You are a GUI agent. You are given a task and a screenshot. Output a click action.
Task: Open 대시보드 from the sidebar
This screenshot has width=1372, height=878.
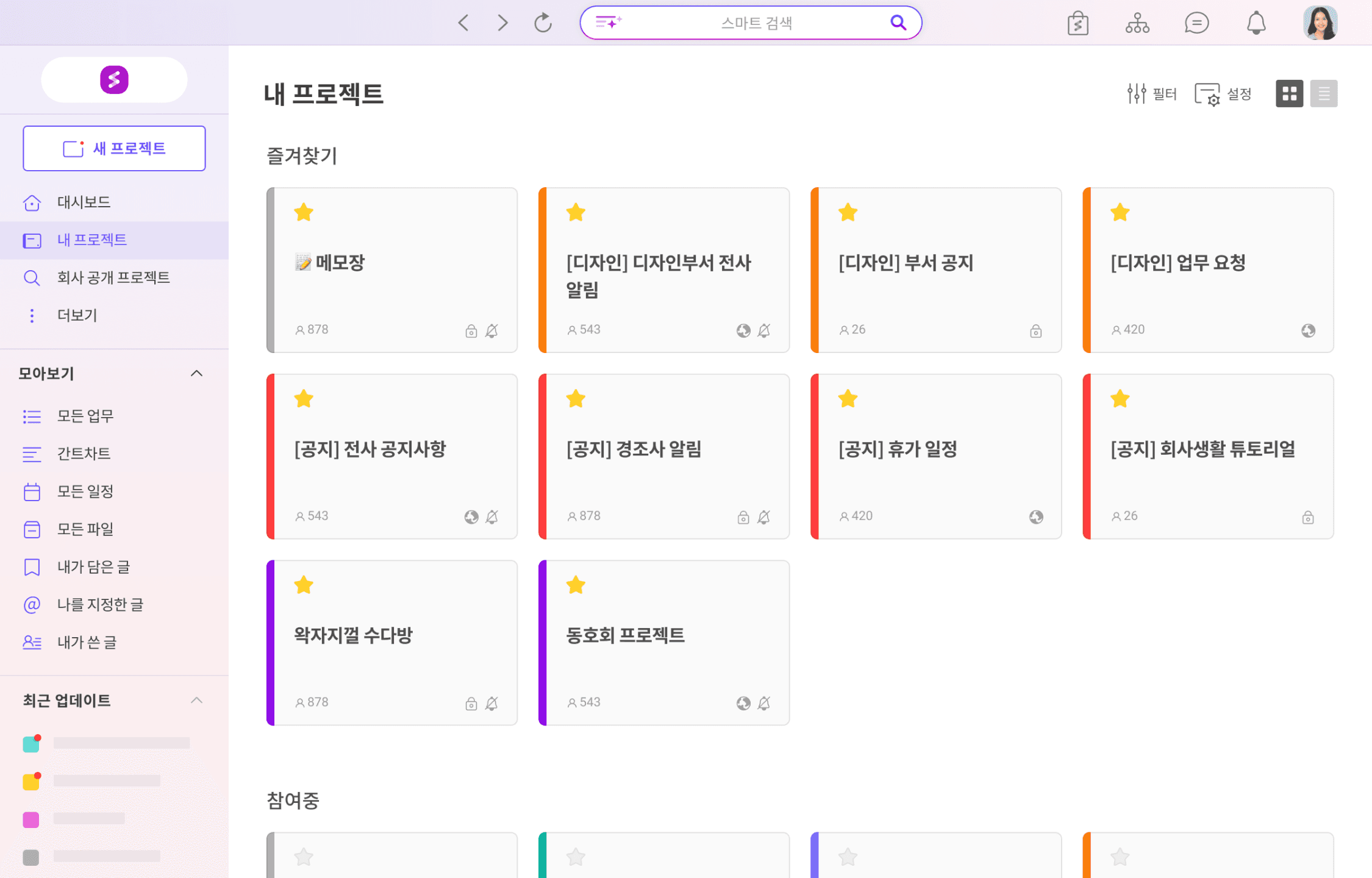coord(84,202)
